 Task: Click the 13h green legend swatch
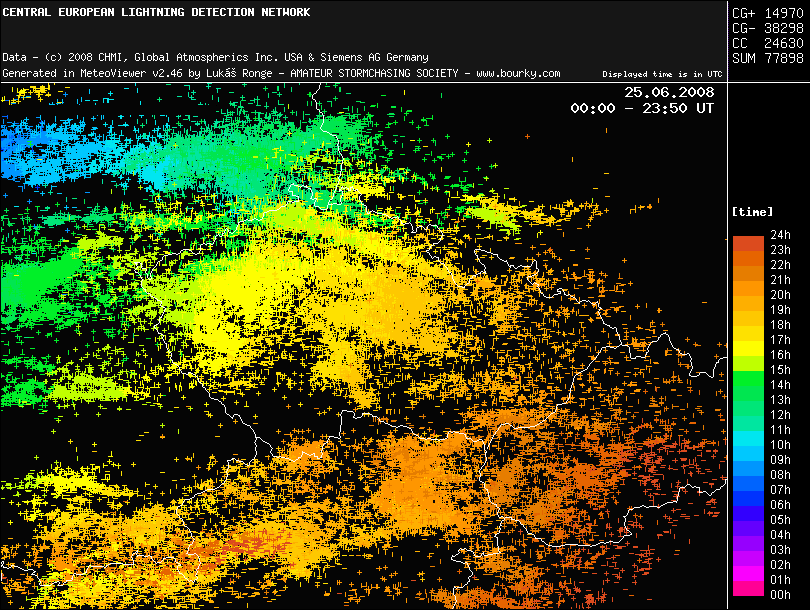point(748,394)
